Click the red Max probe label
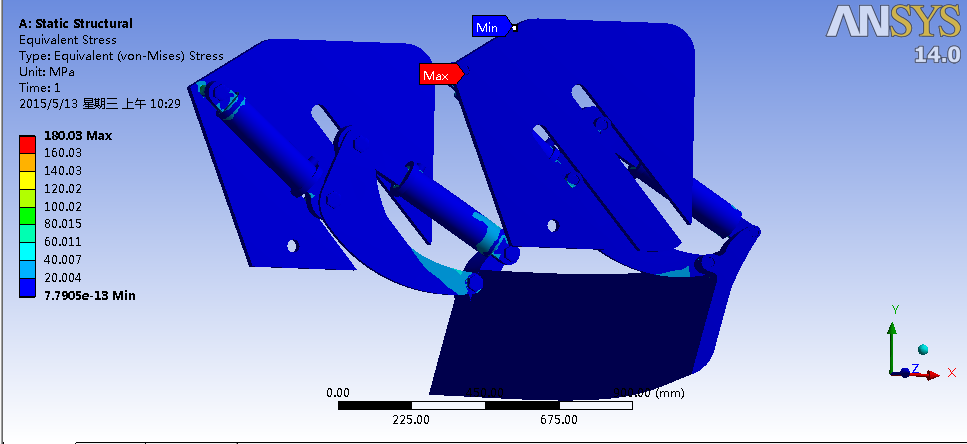The width and height of the screenshot is (967, 444). point(441,75)
